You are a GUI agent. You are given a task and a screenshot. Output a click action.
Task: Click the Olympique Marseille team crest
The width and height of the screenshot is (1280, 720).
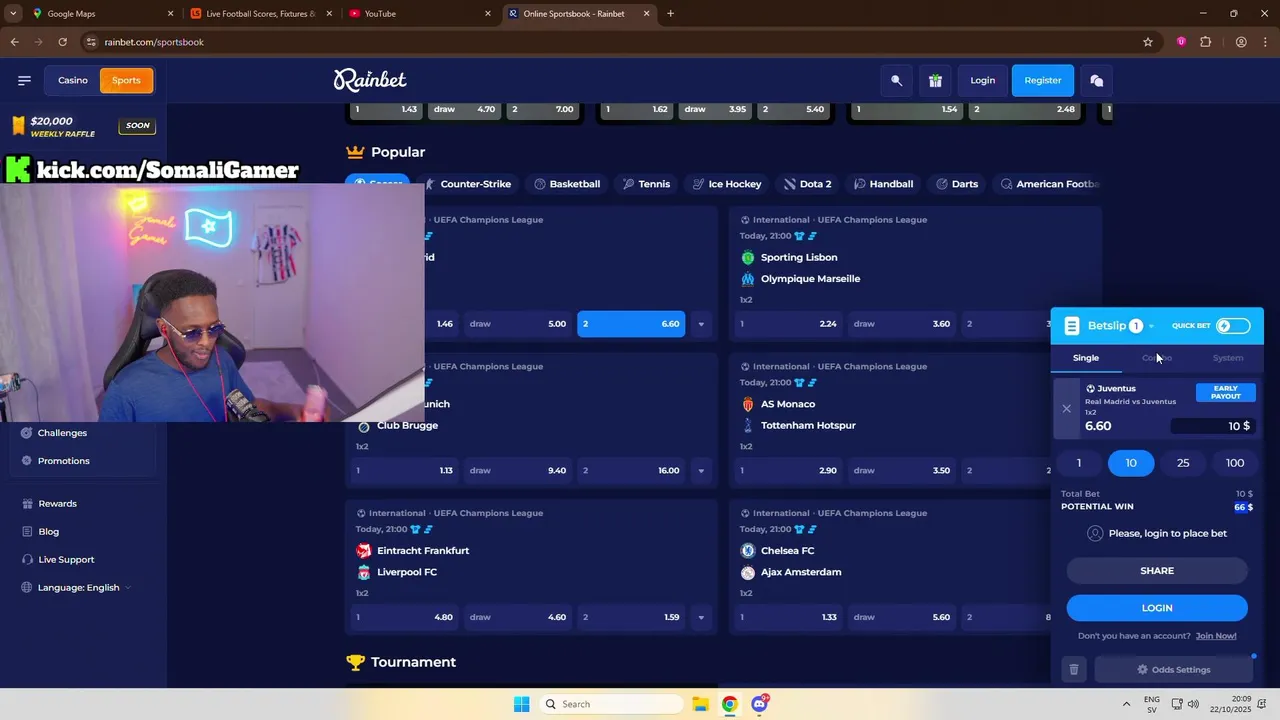coord(748,279)
